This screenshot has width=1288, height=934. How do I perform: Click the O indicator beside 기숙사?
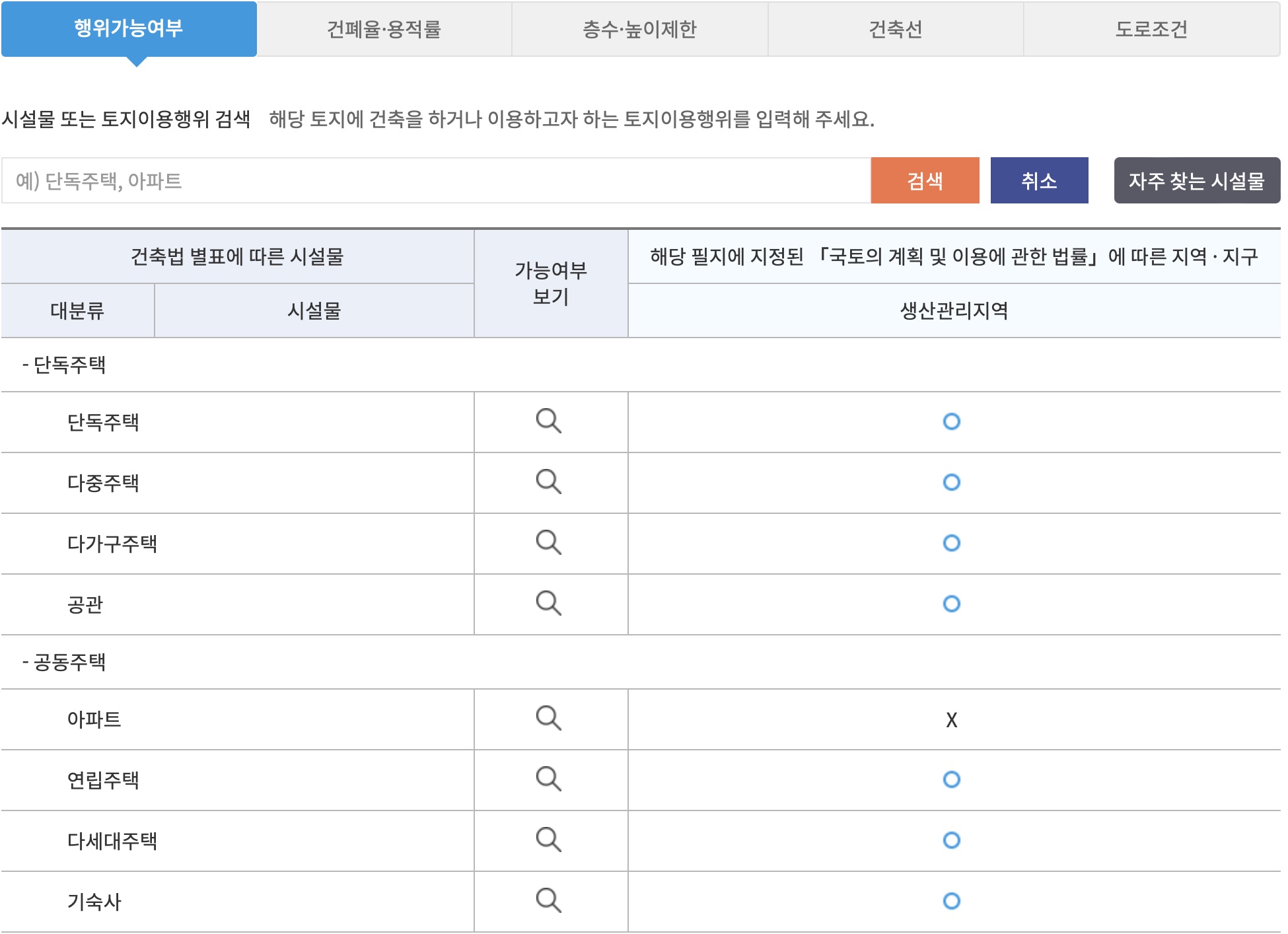tap(951, 900)
